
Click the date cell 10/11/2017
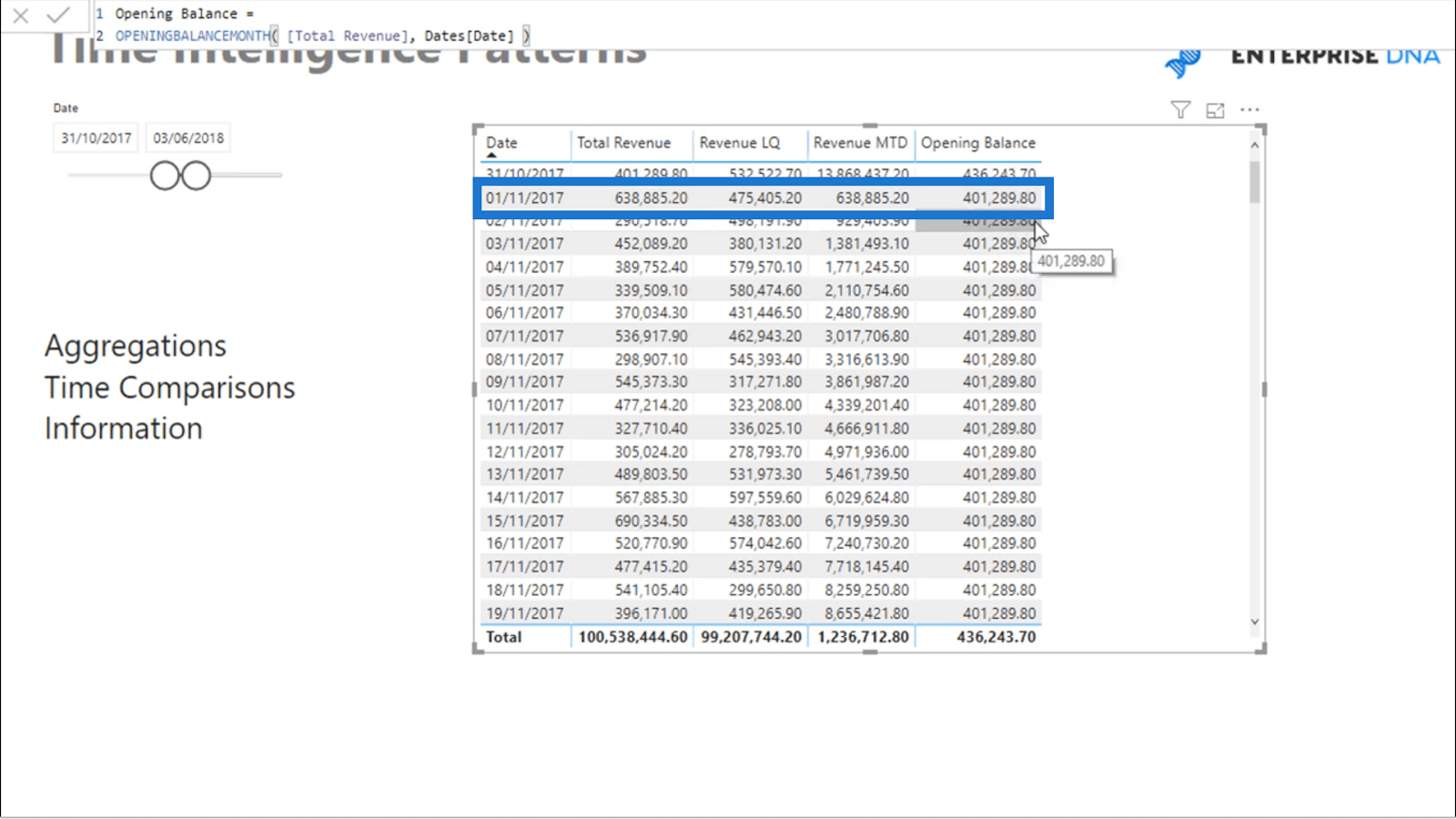pyautogui.click(x=524, y=405)
